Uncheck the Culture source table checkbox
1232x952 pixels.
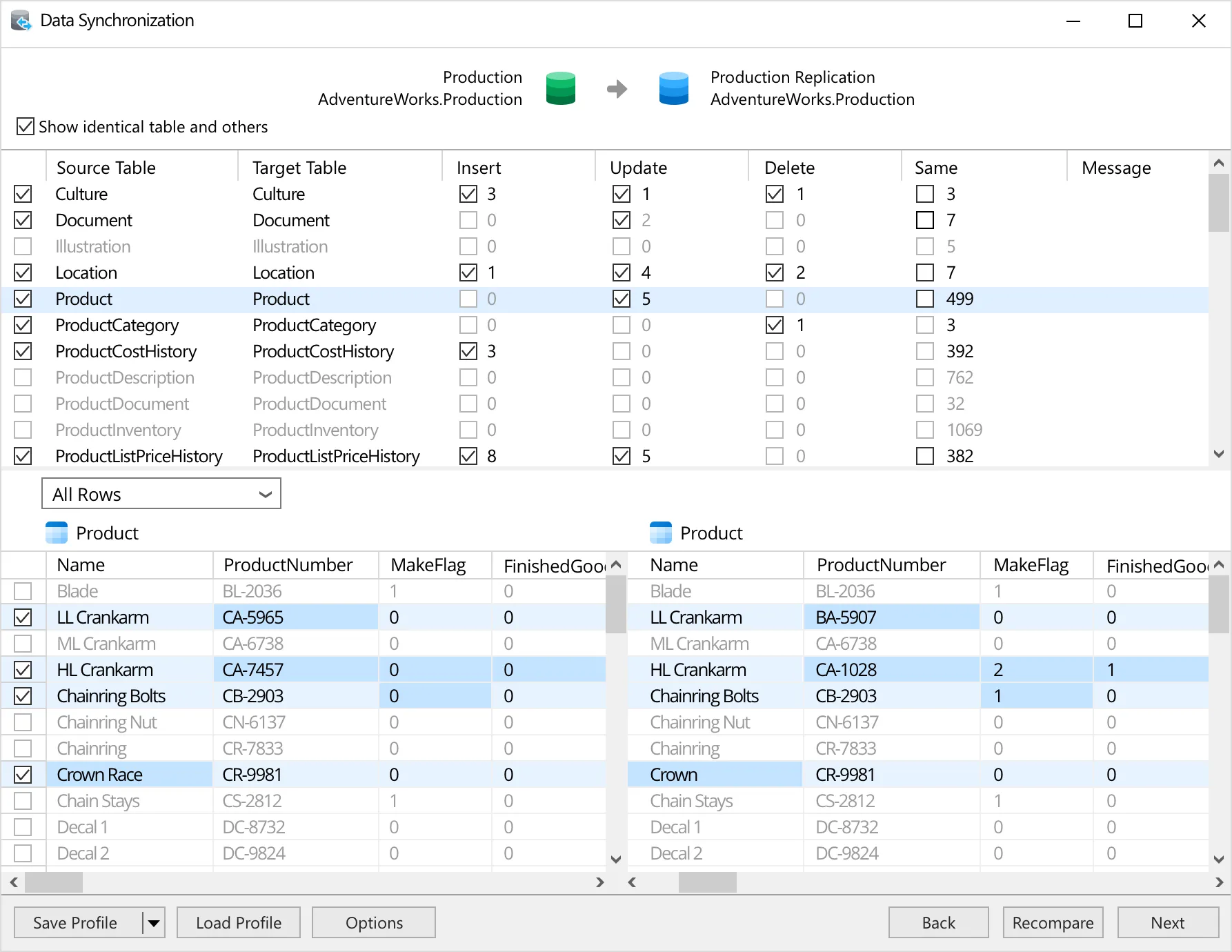click(x=23, y=194)
